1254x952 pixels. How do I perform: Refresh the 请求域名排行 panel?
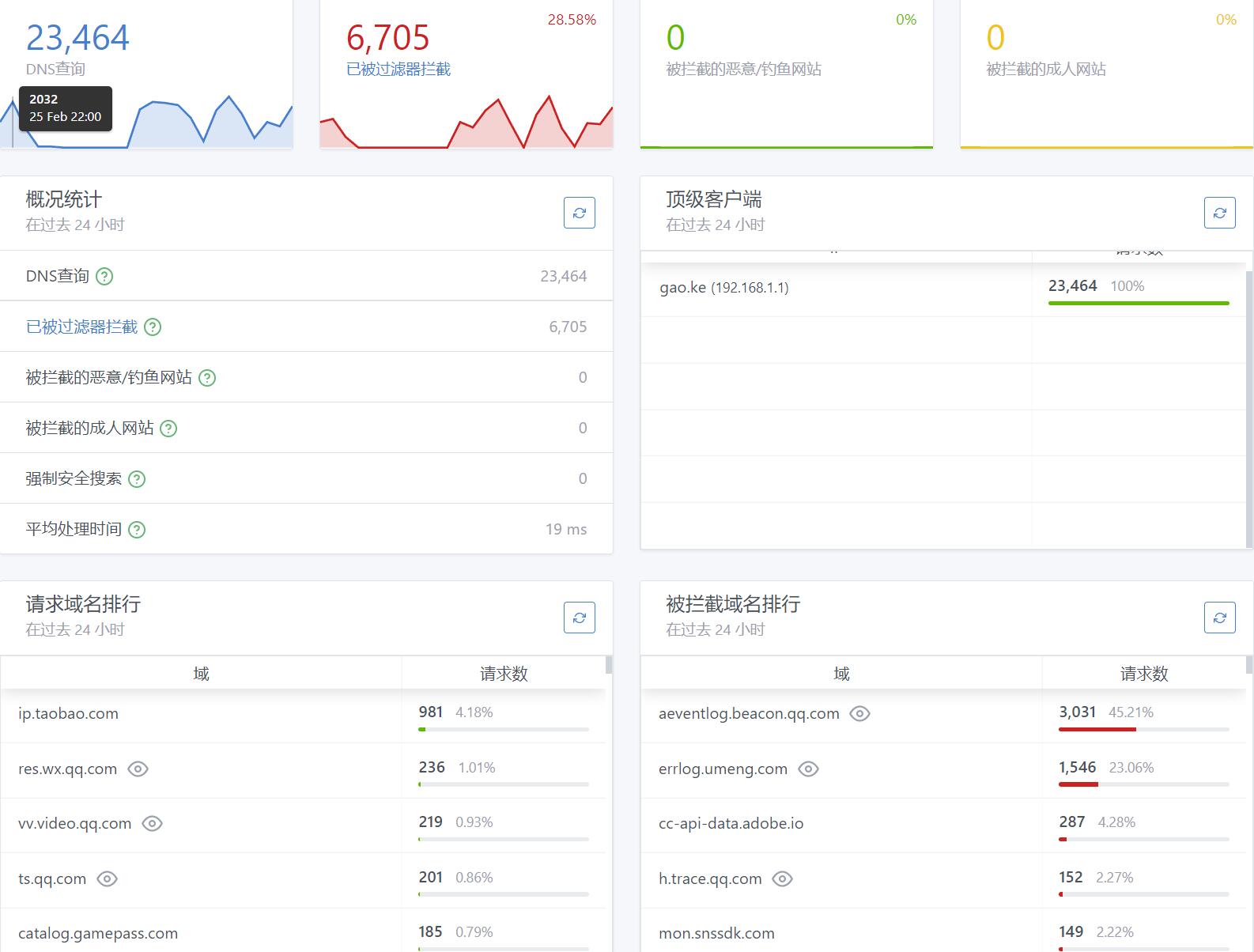(x=579, y=618)
